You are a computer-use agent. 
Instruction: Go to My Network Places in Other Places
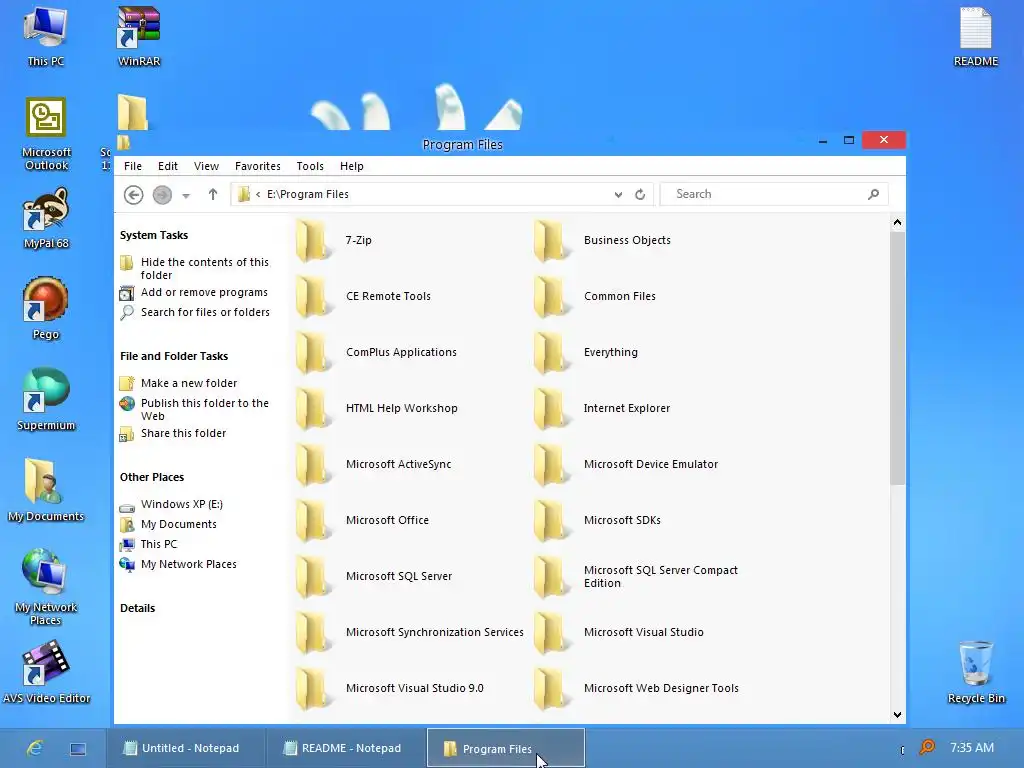(x=189, y=564)
